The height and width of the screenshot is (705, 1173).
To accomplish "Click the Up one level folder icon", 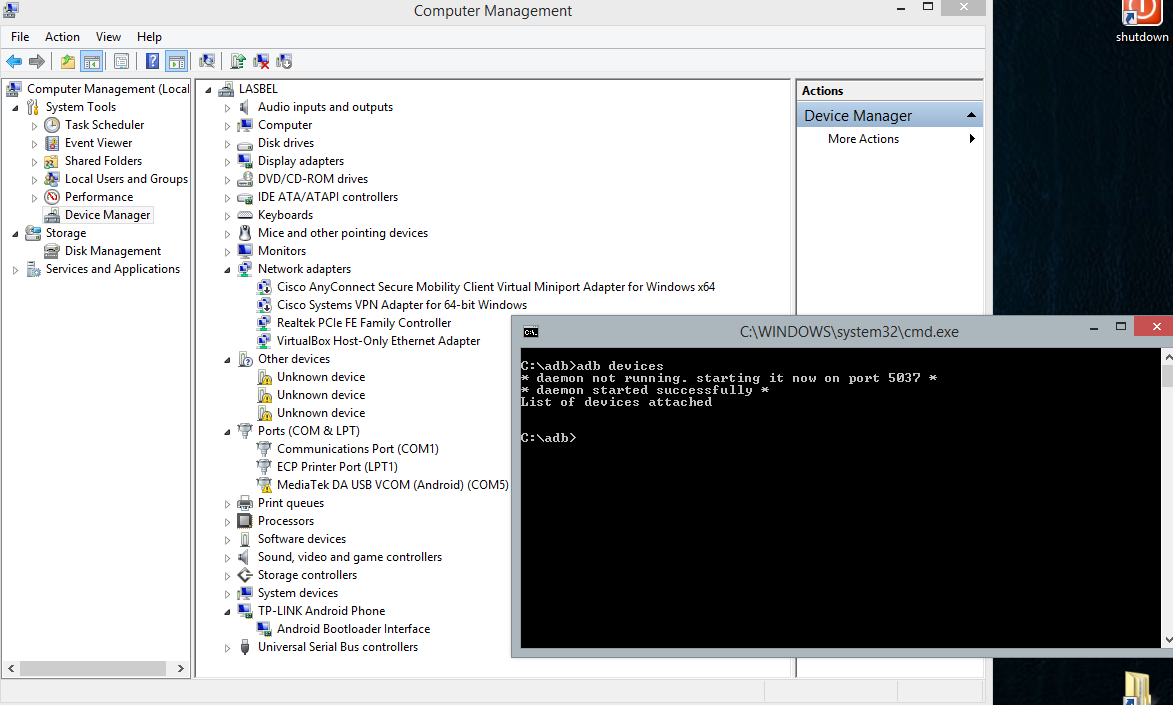I will 67,62.
